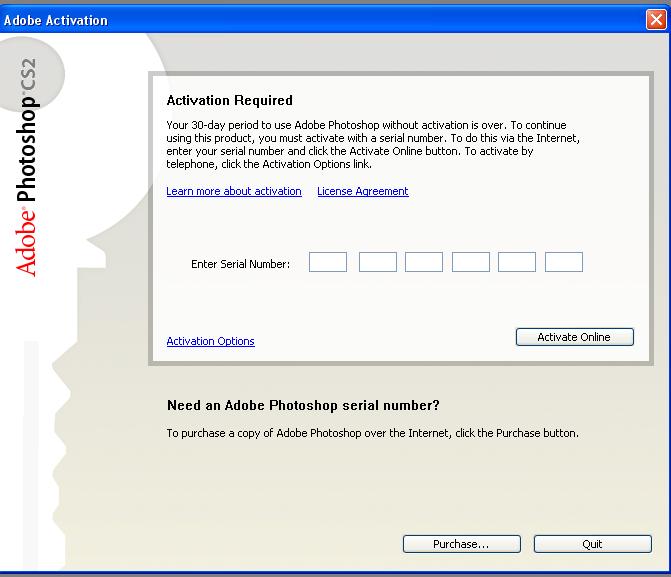
Task: Click the Enter Serial Number label
Action: click(x=240, y=264)
